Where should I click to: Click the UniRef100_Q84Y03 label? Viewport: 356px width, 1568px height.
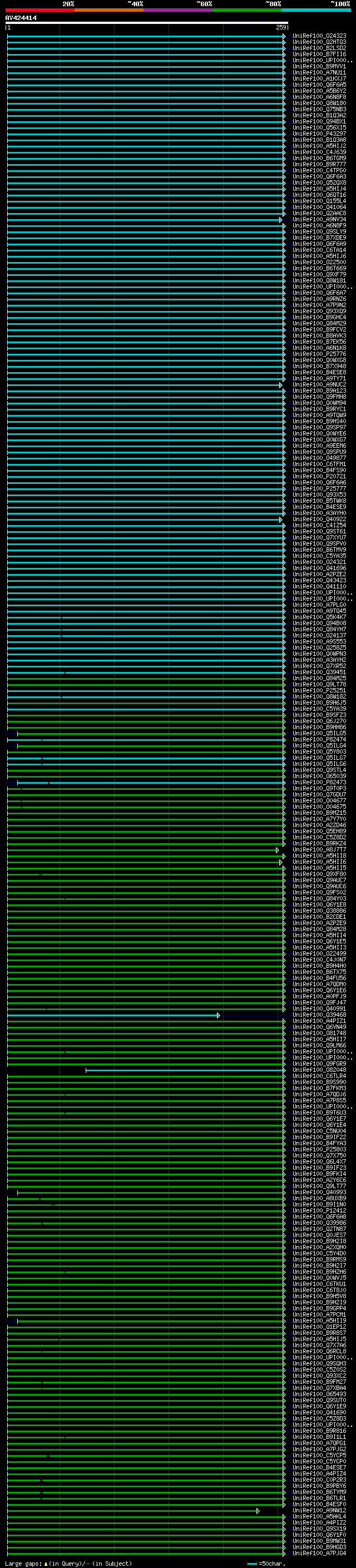pyautogui.click(x=319, y=898)
